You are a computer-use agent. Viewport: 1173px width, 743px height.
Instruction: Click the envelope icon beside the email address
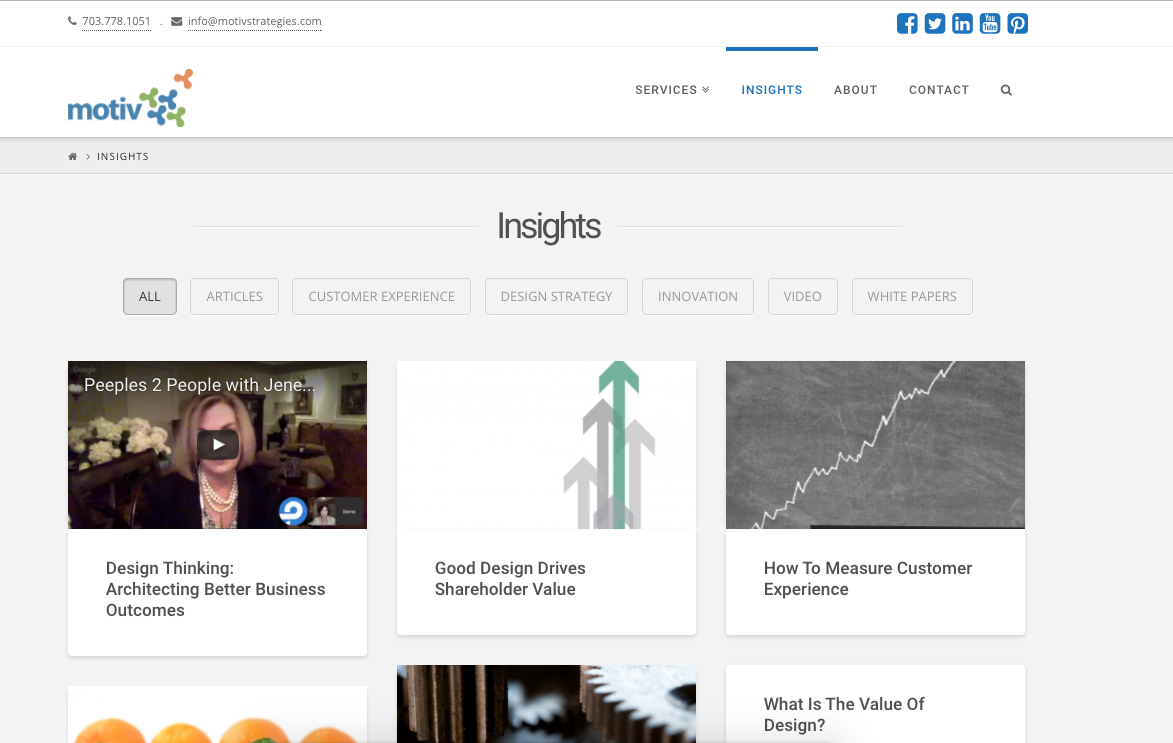click(x=177, y=21)
